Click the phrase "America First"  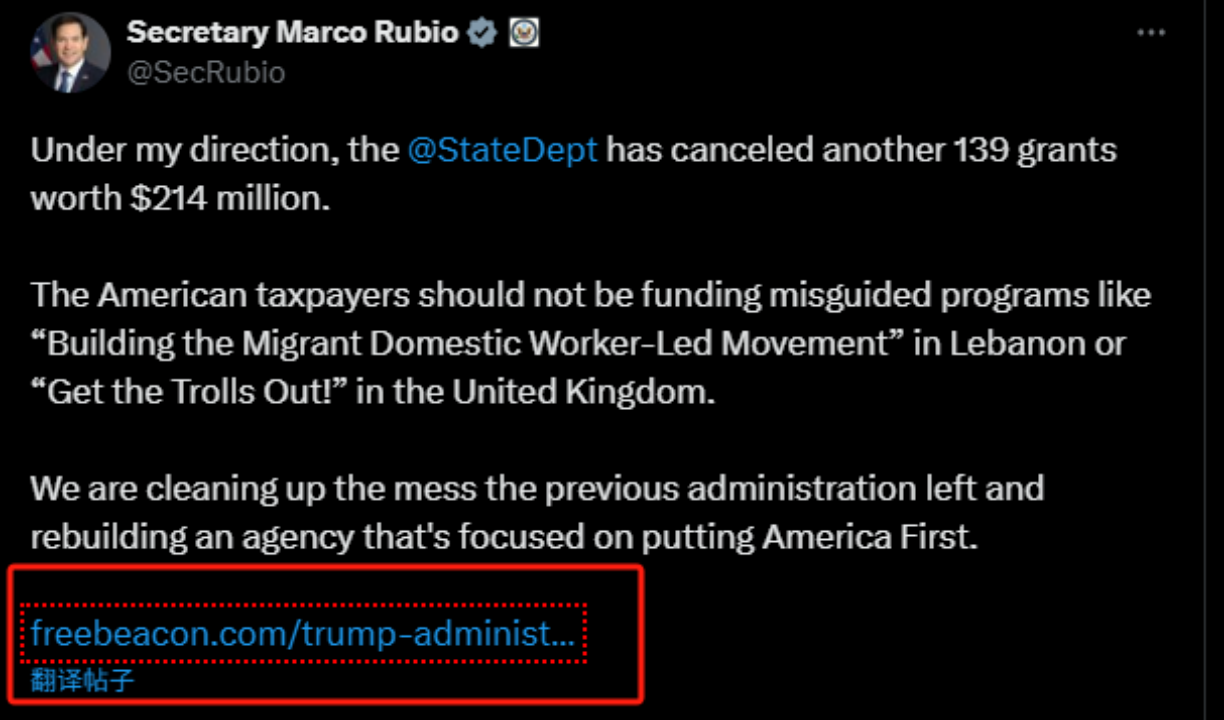866,537
